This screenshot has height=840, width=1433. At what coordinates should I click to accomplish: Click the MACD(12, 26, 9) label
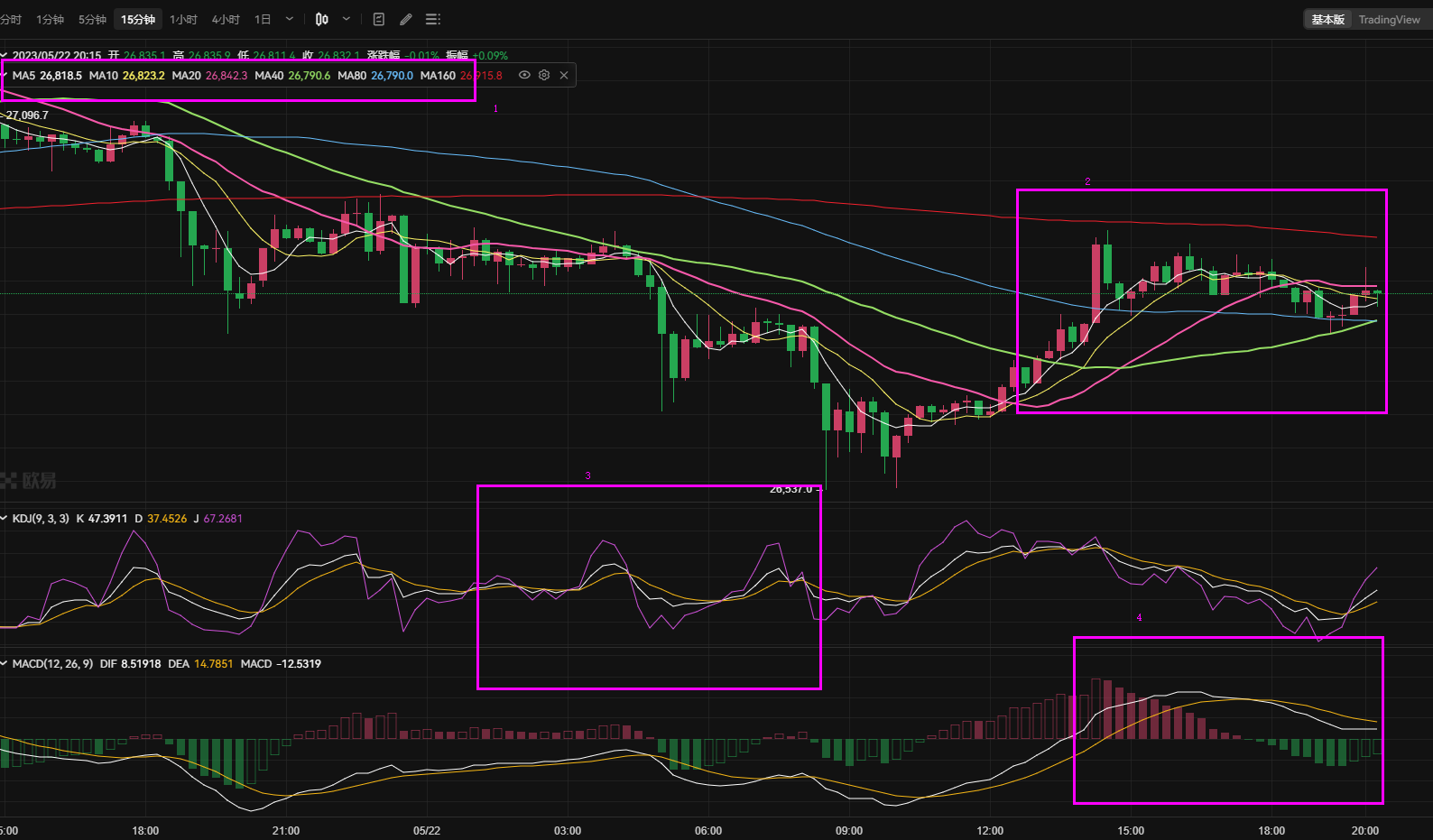coord(52,663)
